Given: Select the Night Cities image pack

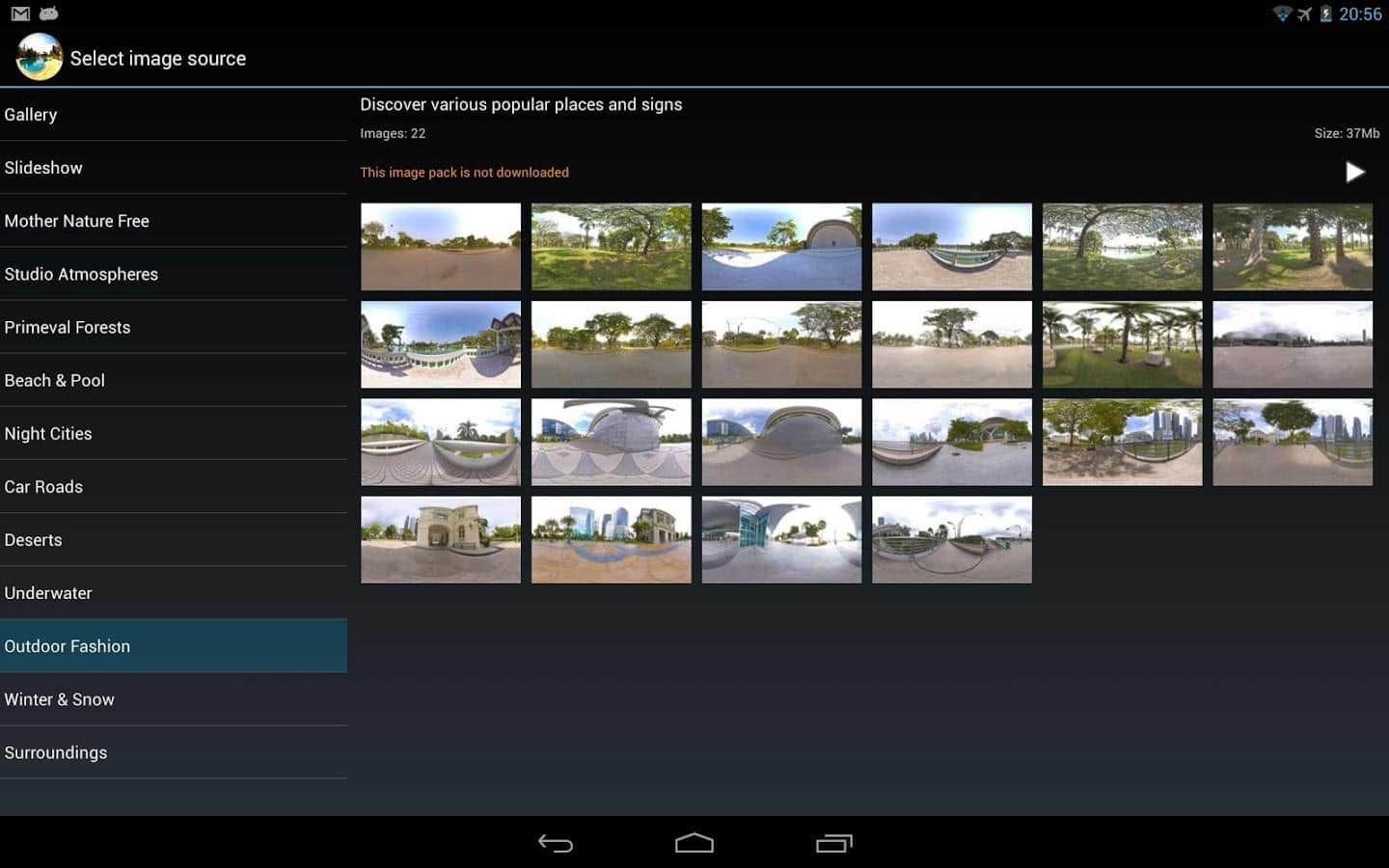Looking at the screenshot, I should click(174, 433).
